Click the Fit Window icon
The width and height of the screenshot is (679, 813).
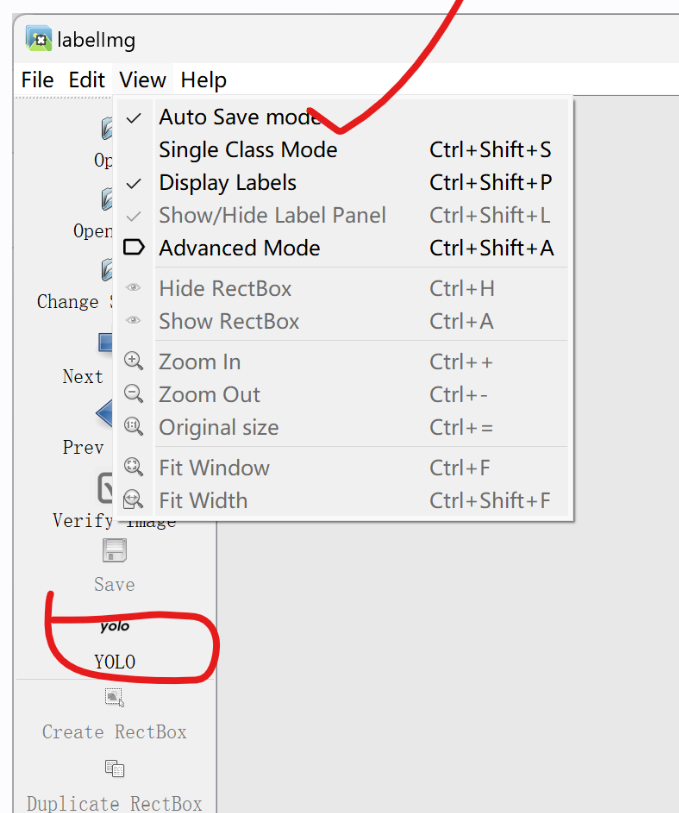[133, 468]
